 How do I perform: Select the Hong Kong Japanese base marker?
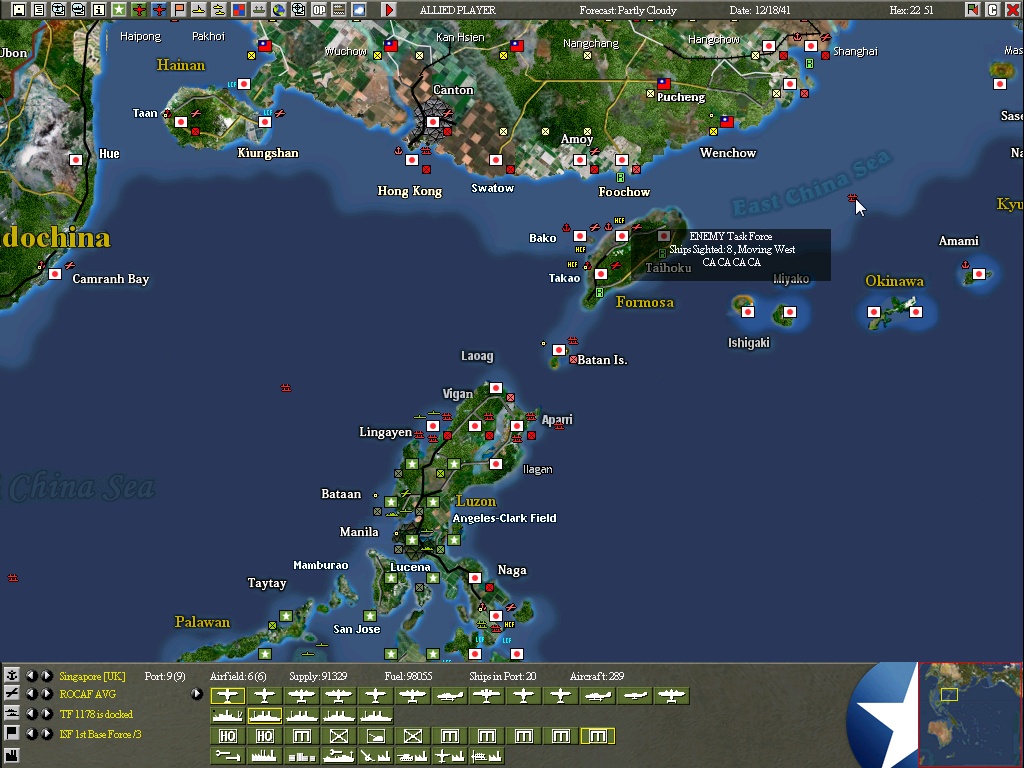(x=412, y=160)
